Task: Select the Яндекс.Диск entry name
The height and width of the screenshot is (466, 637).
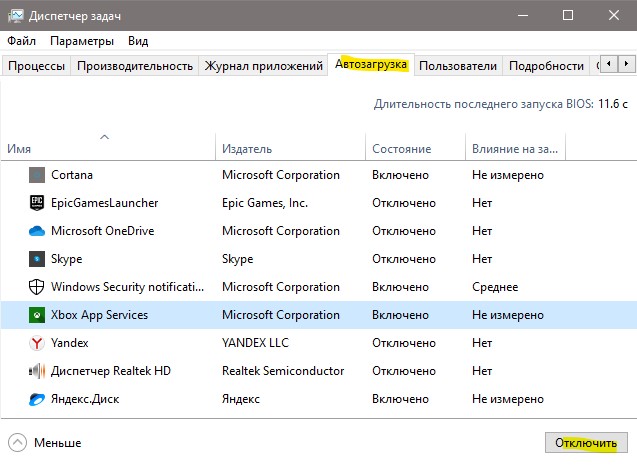Action: 85,399
